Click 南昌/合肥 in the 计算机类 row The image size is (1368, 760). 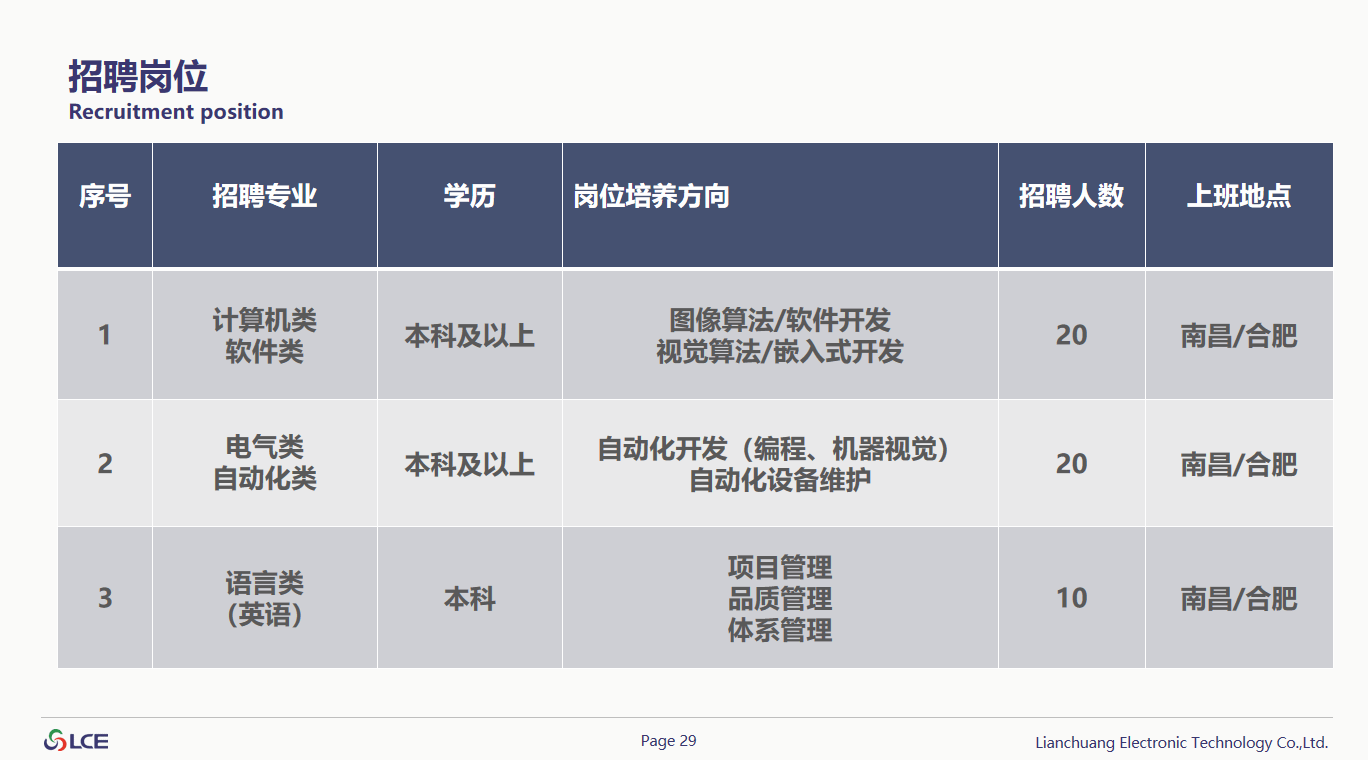(x=1239, y=336)
